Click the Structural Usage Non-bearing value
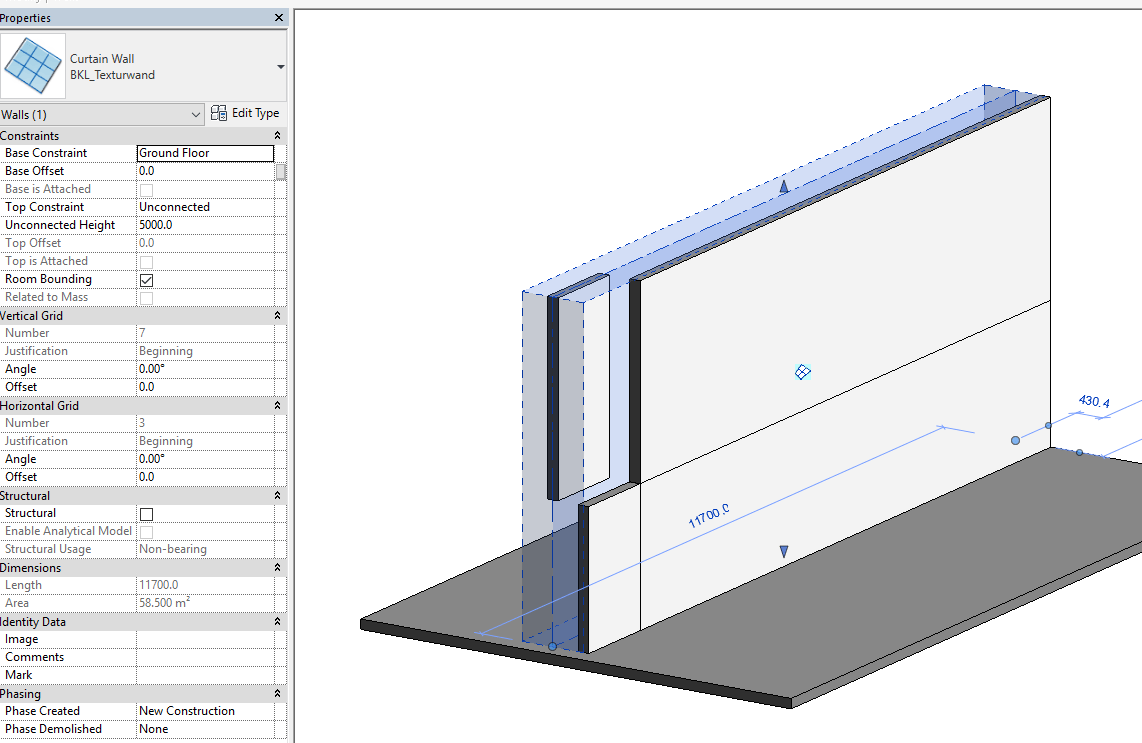1142x743 pixels. tap(205, 549)
